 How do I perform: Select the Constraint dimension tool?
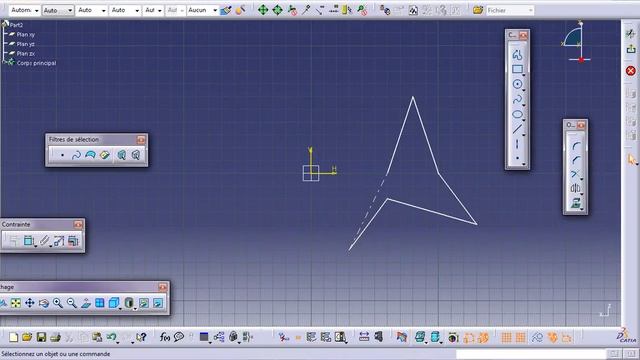pos(29,241)
